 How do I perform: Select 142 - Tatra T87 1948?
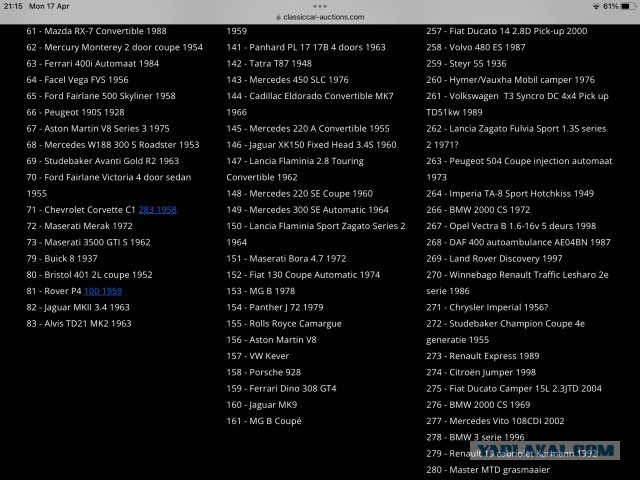tap(269, 64)
